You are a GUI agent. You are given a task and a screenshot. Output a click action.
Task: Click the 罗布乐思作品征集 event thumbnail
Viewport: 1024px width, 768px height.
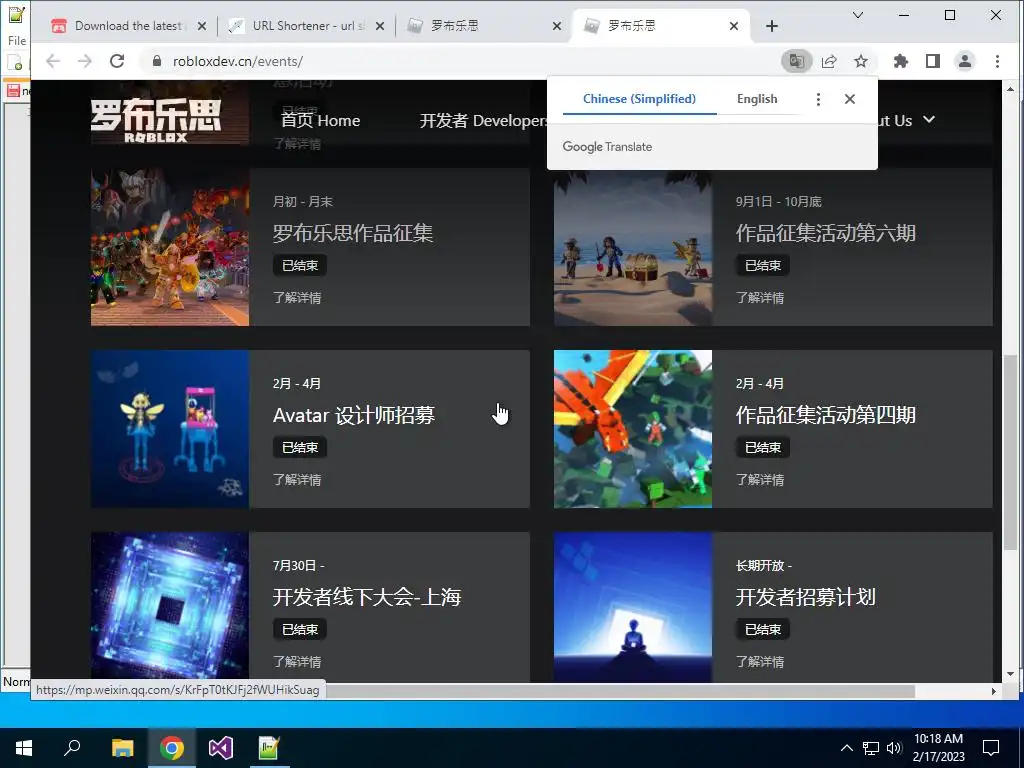(170, 247)
